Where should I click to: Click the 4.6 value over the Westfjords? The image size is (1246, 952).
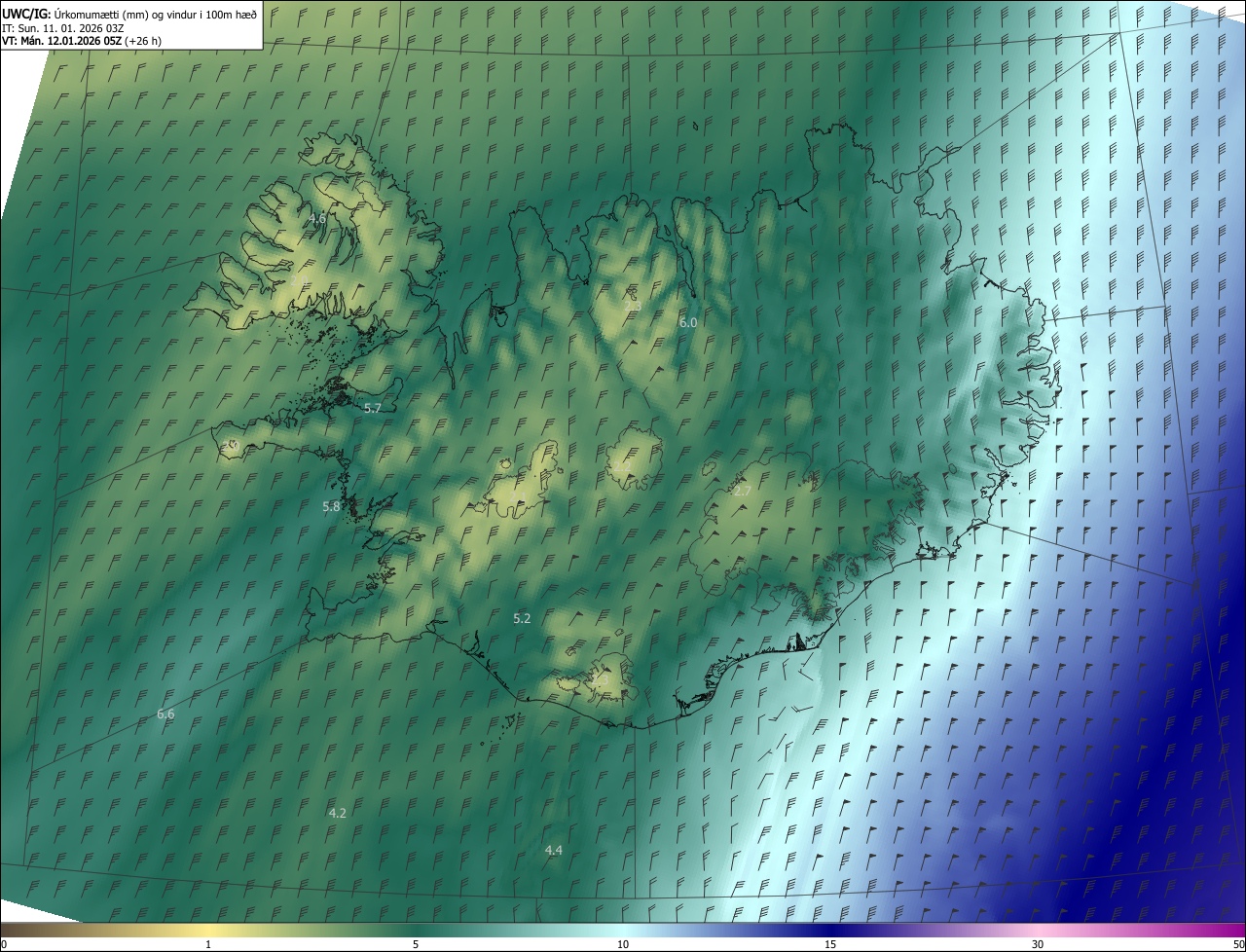[x=317, y=219]
